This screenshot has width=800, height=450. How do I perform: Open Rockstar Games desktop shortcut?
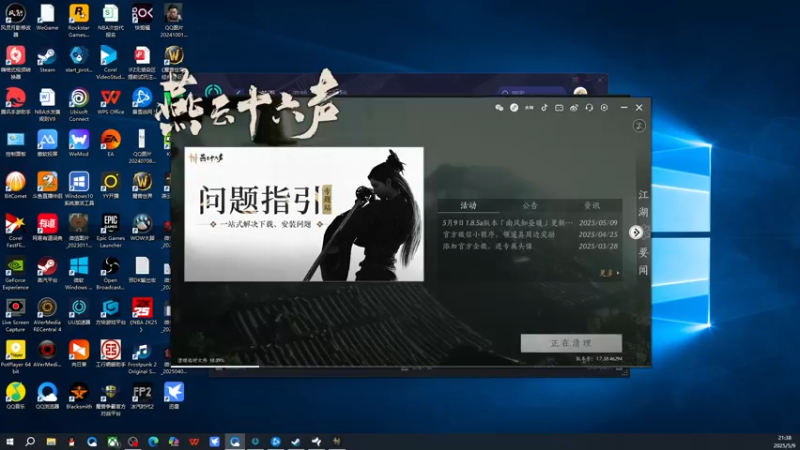pos(79,20)
